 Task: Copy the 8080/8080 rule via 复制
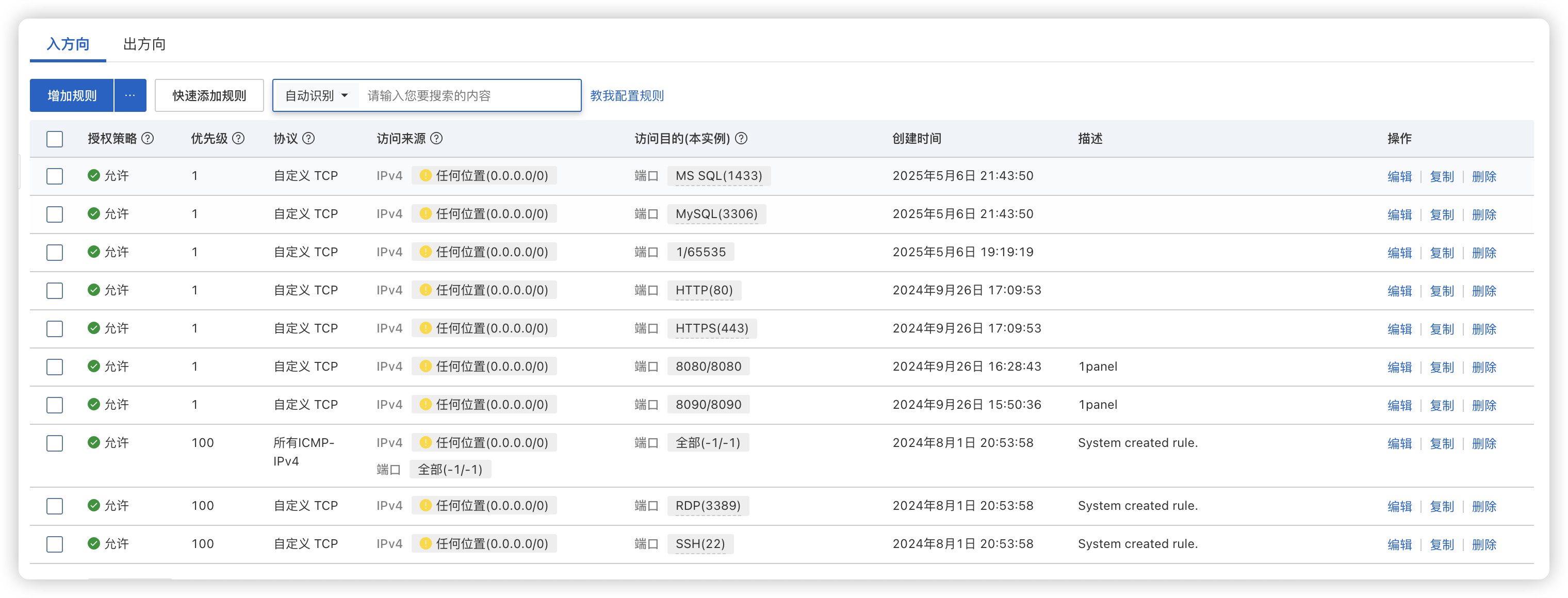pyautogui.click(x=1442, y=368)
